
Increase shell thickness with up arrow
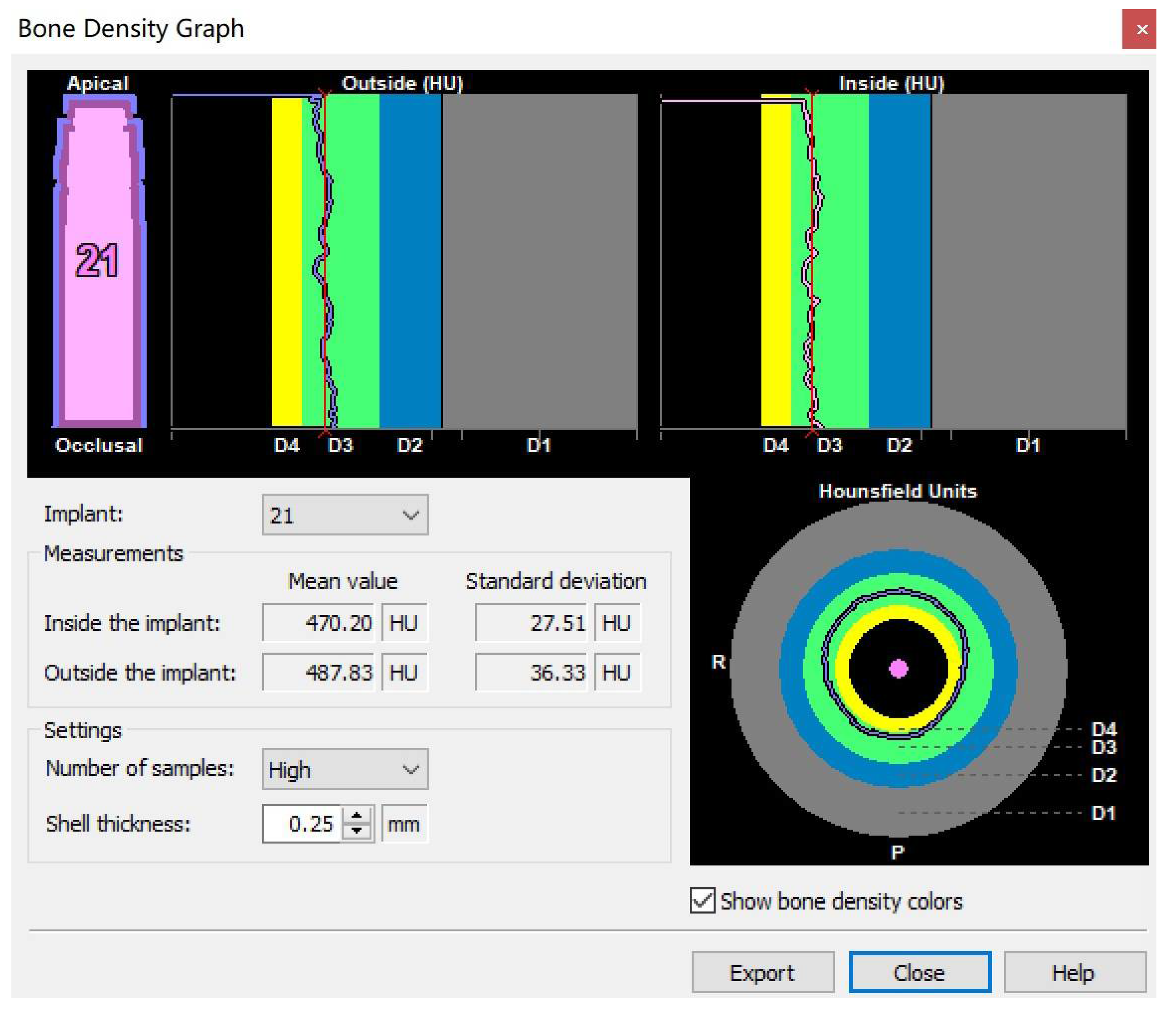(x=356, y=816)
